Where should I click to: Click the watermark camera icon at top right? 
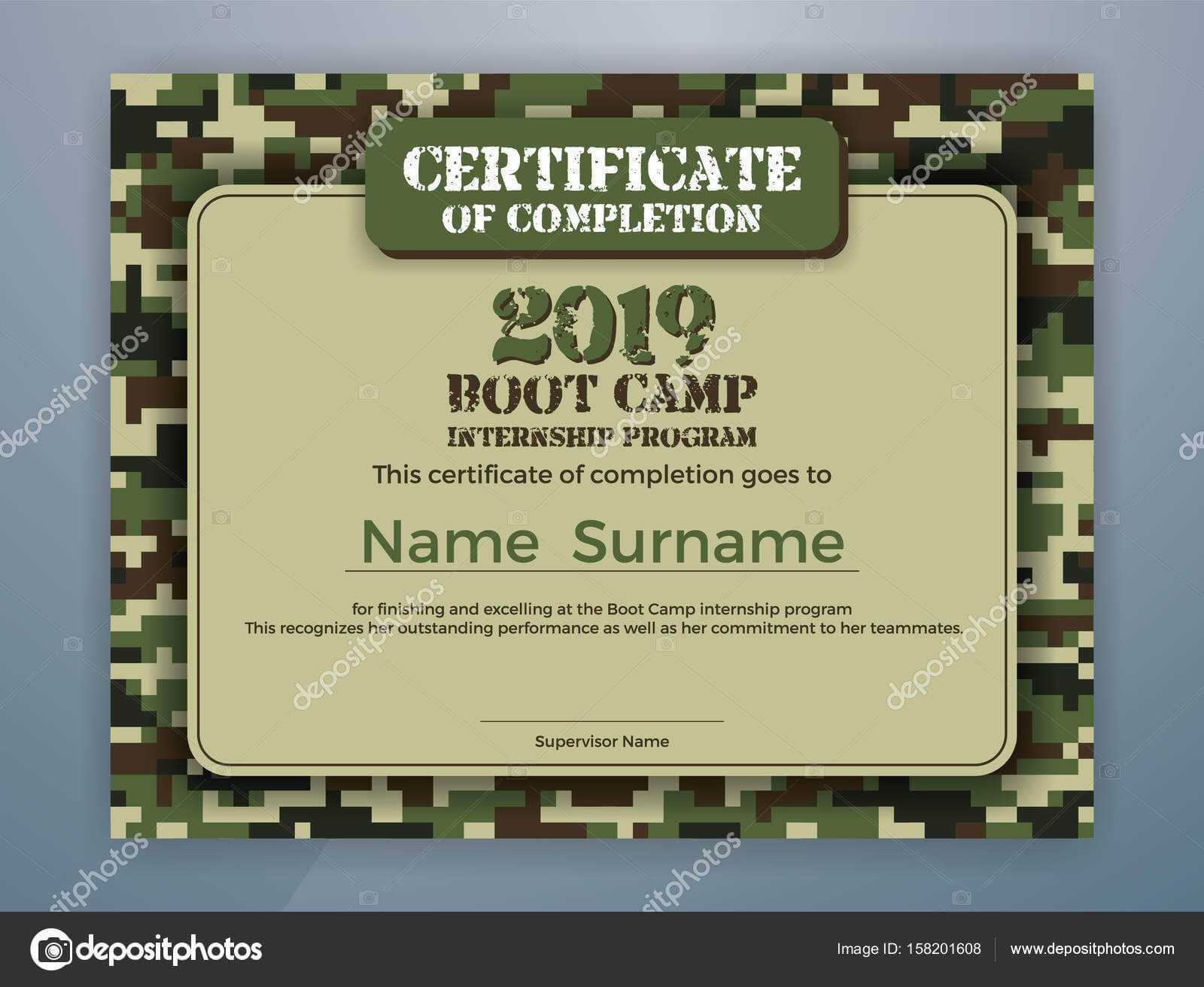(x=1110, y=13)
